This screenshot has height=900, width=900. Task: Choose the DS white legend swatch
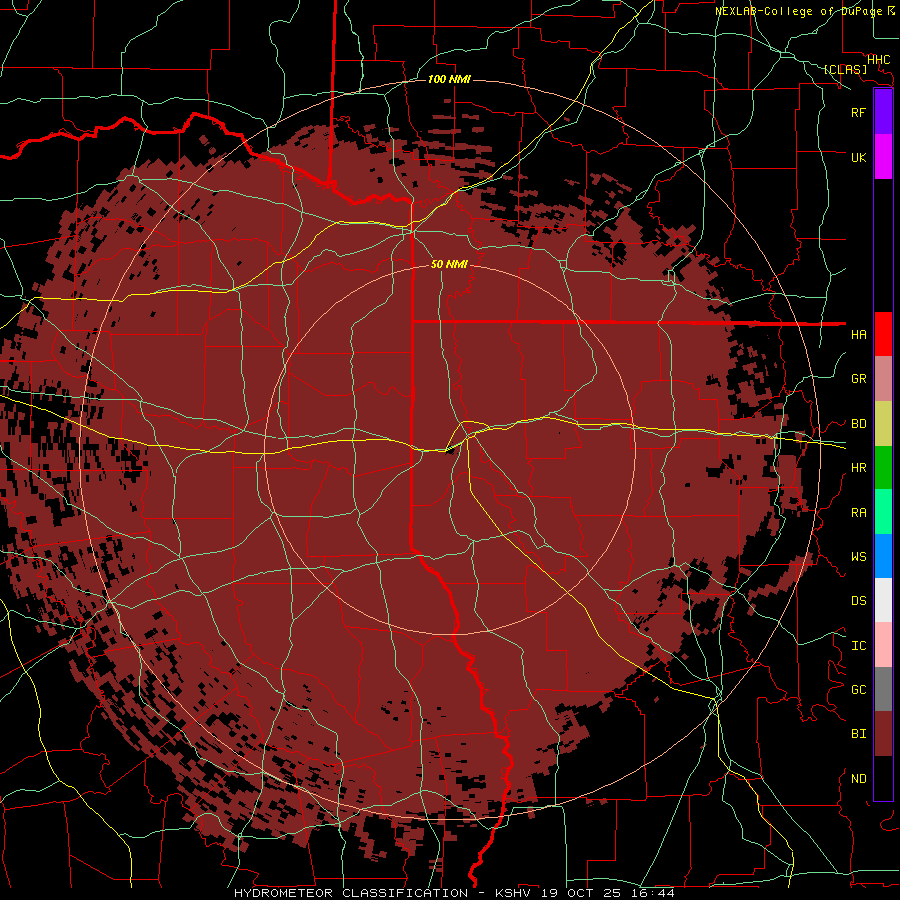pos(883,600)
